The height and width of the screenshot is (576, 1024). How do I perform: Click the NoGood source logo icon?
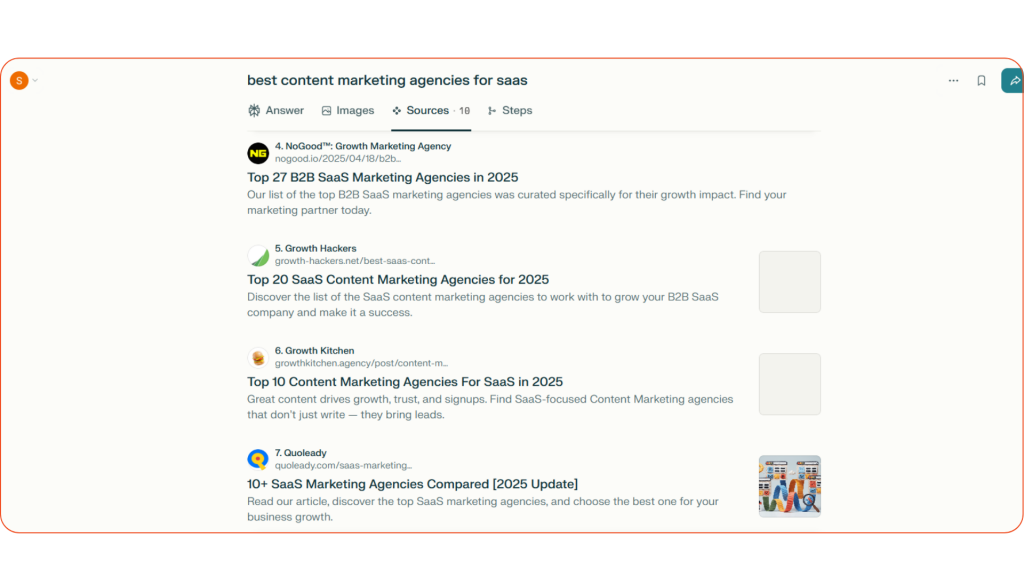(x=258, y=153)
